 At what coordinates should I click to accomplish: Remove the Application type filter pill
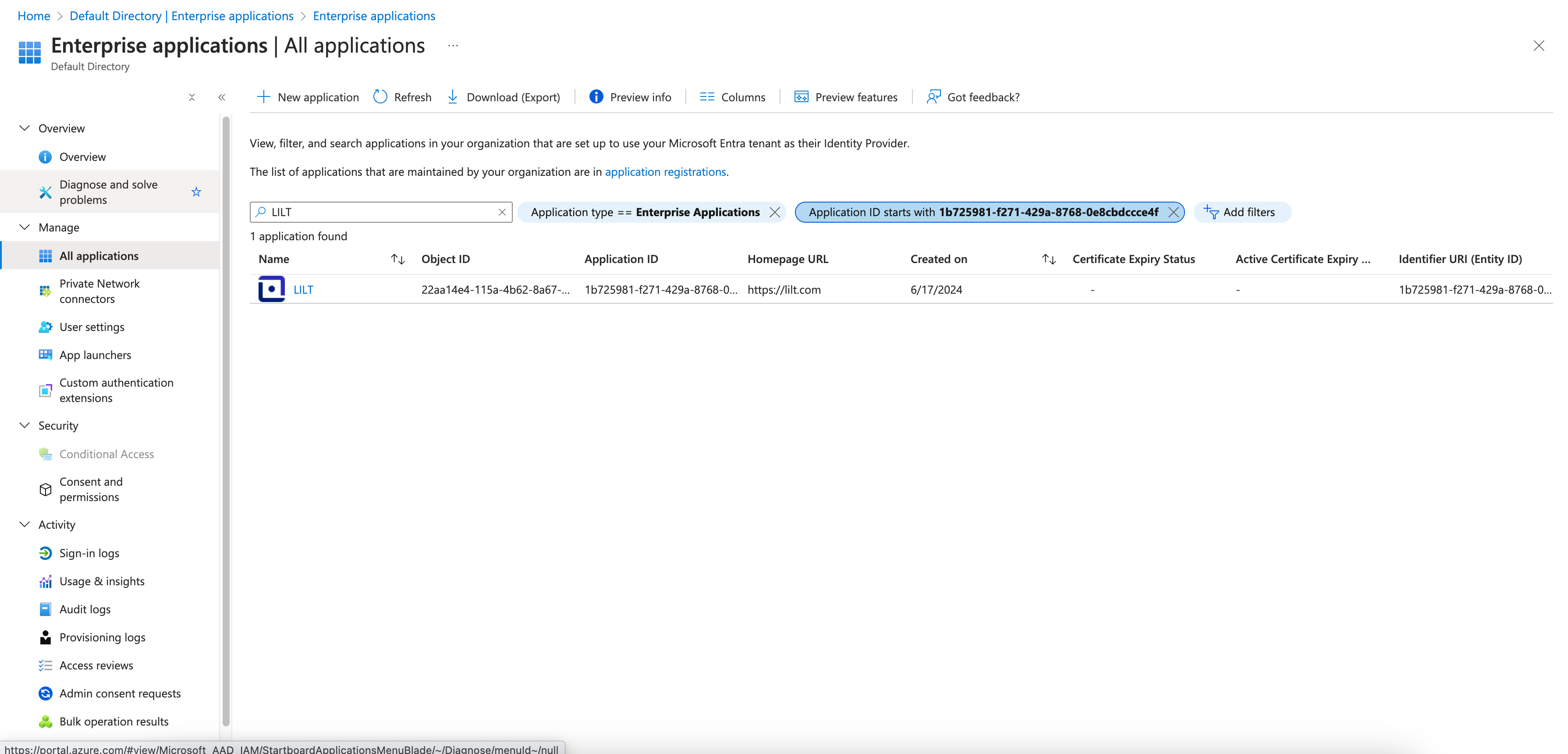[774, 212]
